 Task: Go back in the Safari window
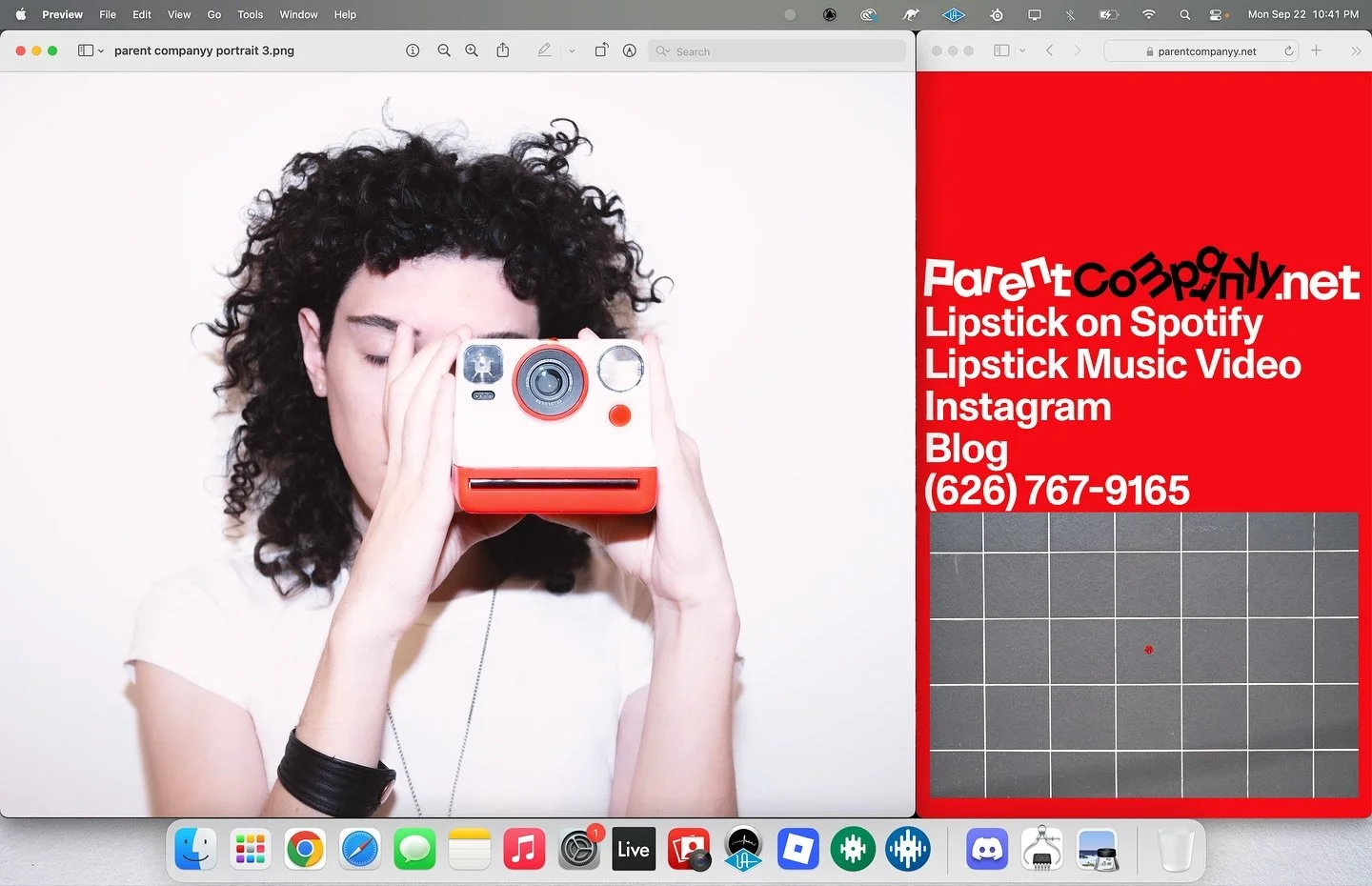click(x=1049, y=50)
